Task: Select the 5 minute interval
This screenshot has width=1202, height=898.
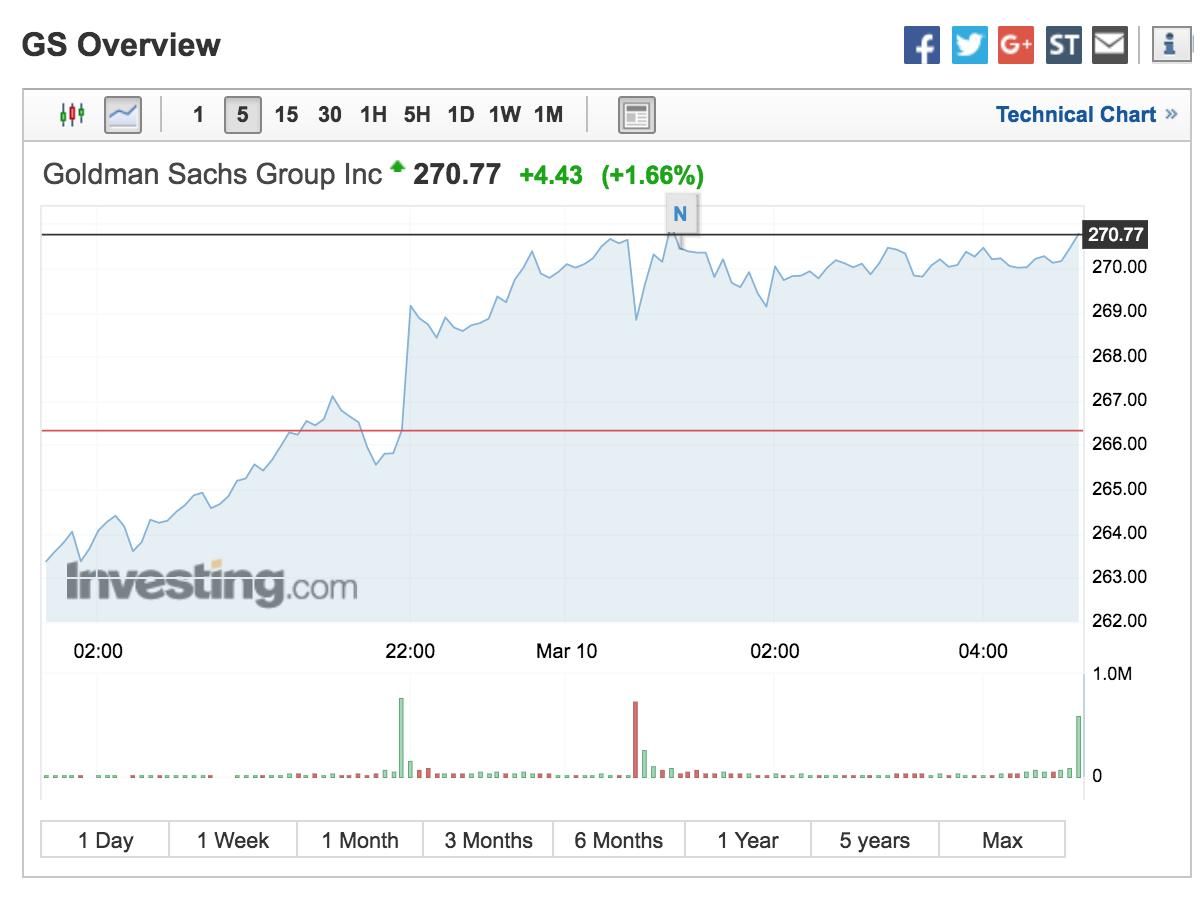Action: click(x=242, y=115)
